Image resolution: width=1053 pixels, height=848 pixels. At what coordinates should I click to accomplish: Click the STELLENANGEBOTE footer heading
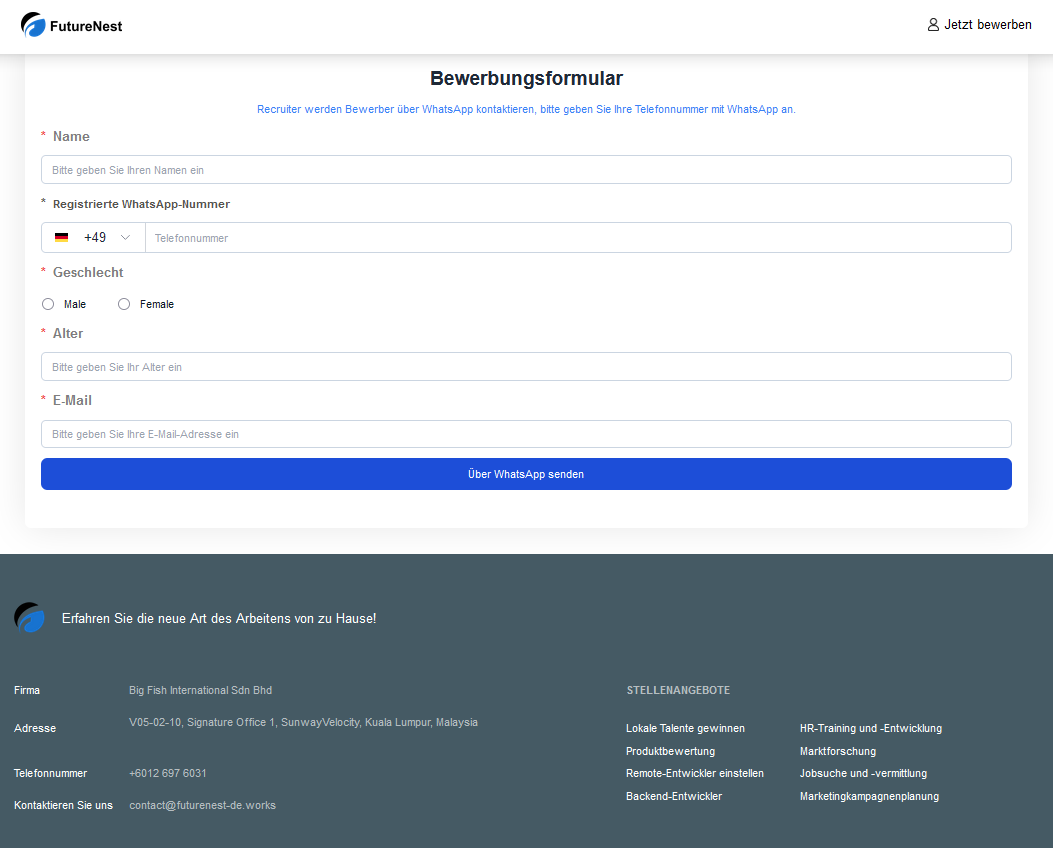(x=678, y=690)
